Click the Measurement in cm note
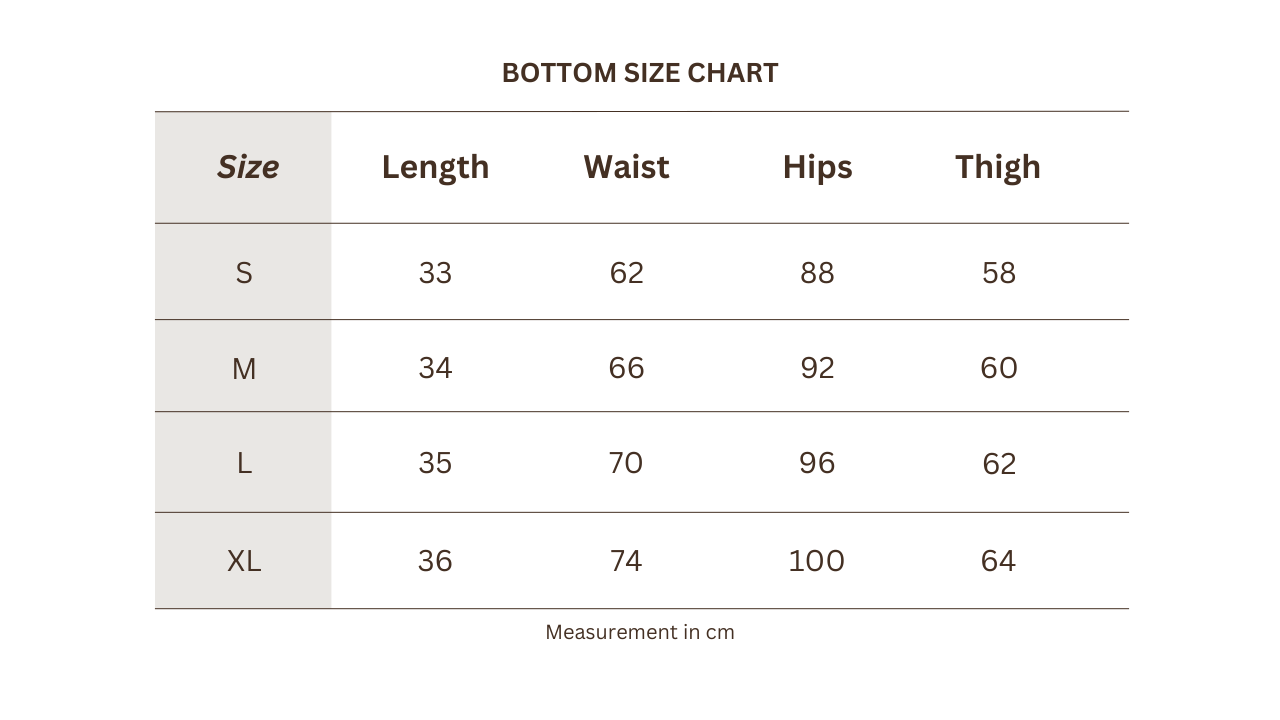 (640, 632)
